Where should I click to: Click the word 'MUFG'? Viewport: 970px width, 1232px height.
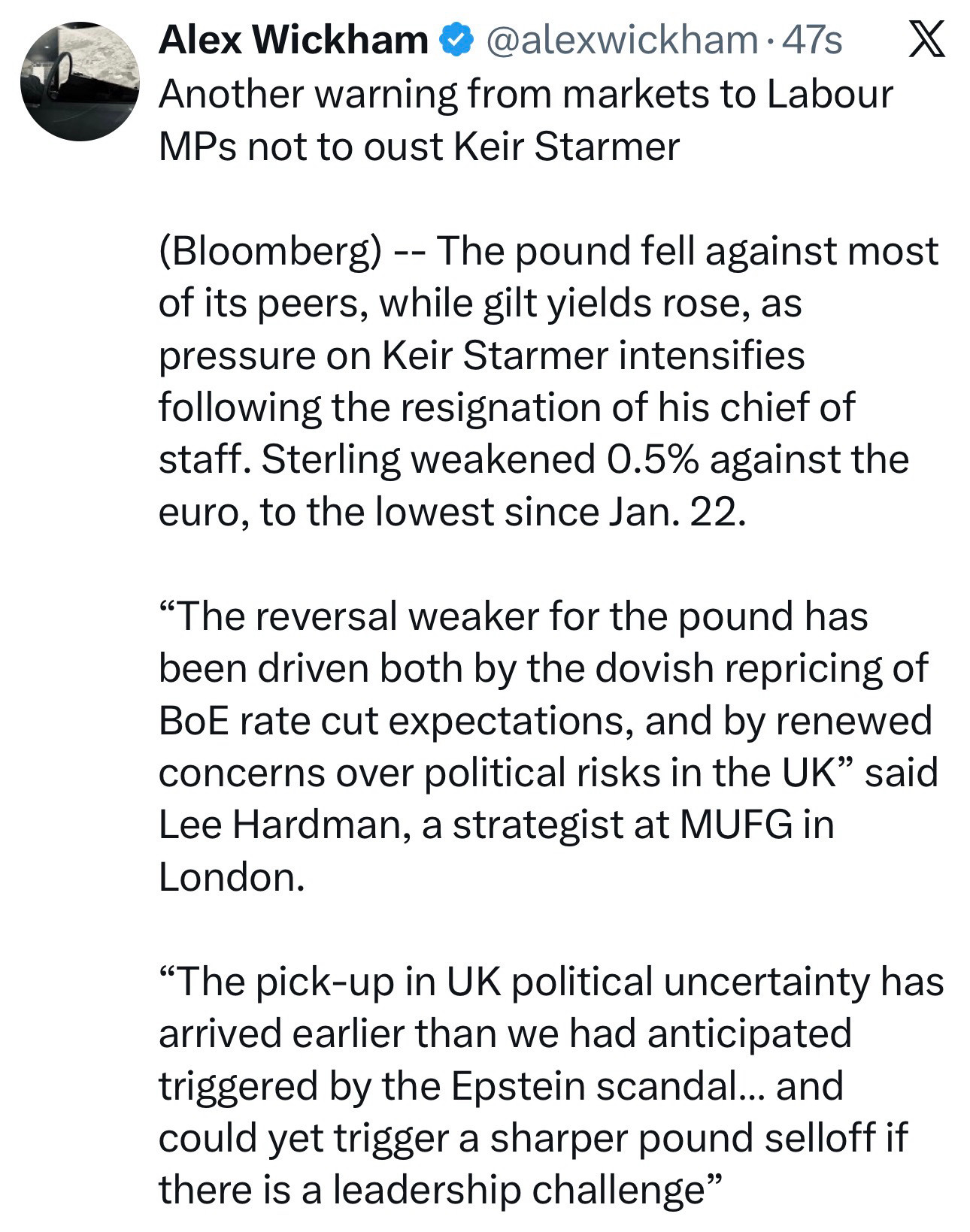tap(735, 825)
